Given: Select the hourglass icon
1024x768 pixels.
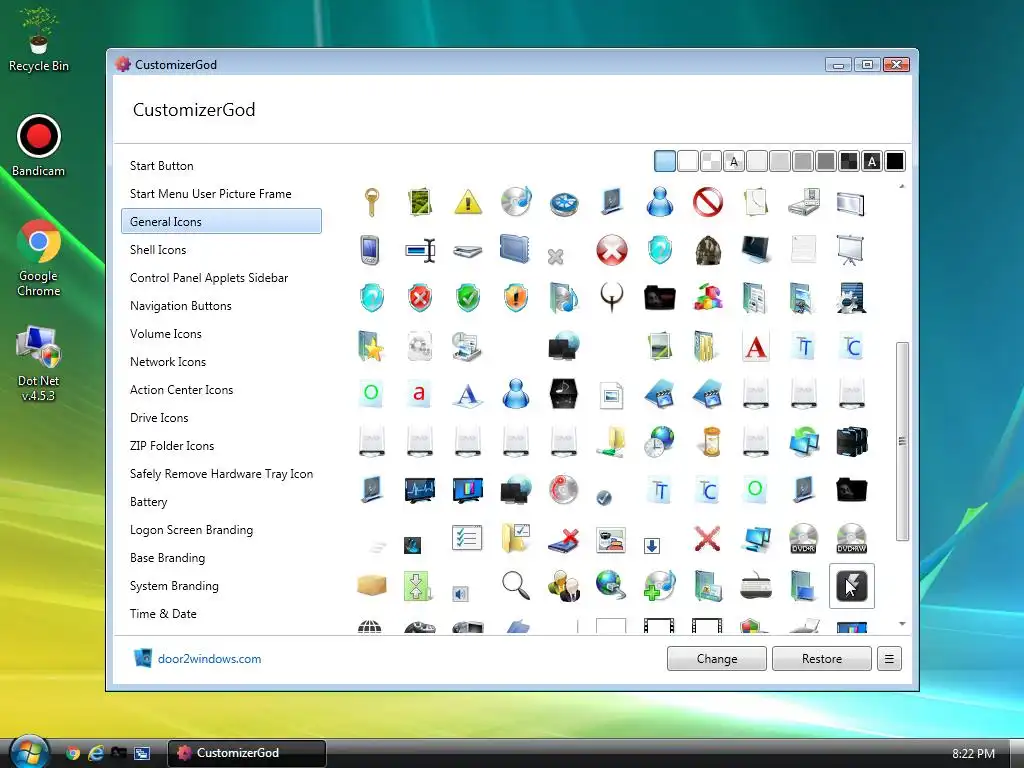Looking at the screenshot, I should [x=711, y=442].
